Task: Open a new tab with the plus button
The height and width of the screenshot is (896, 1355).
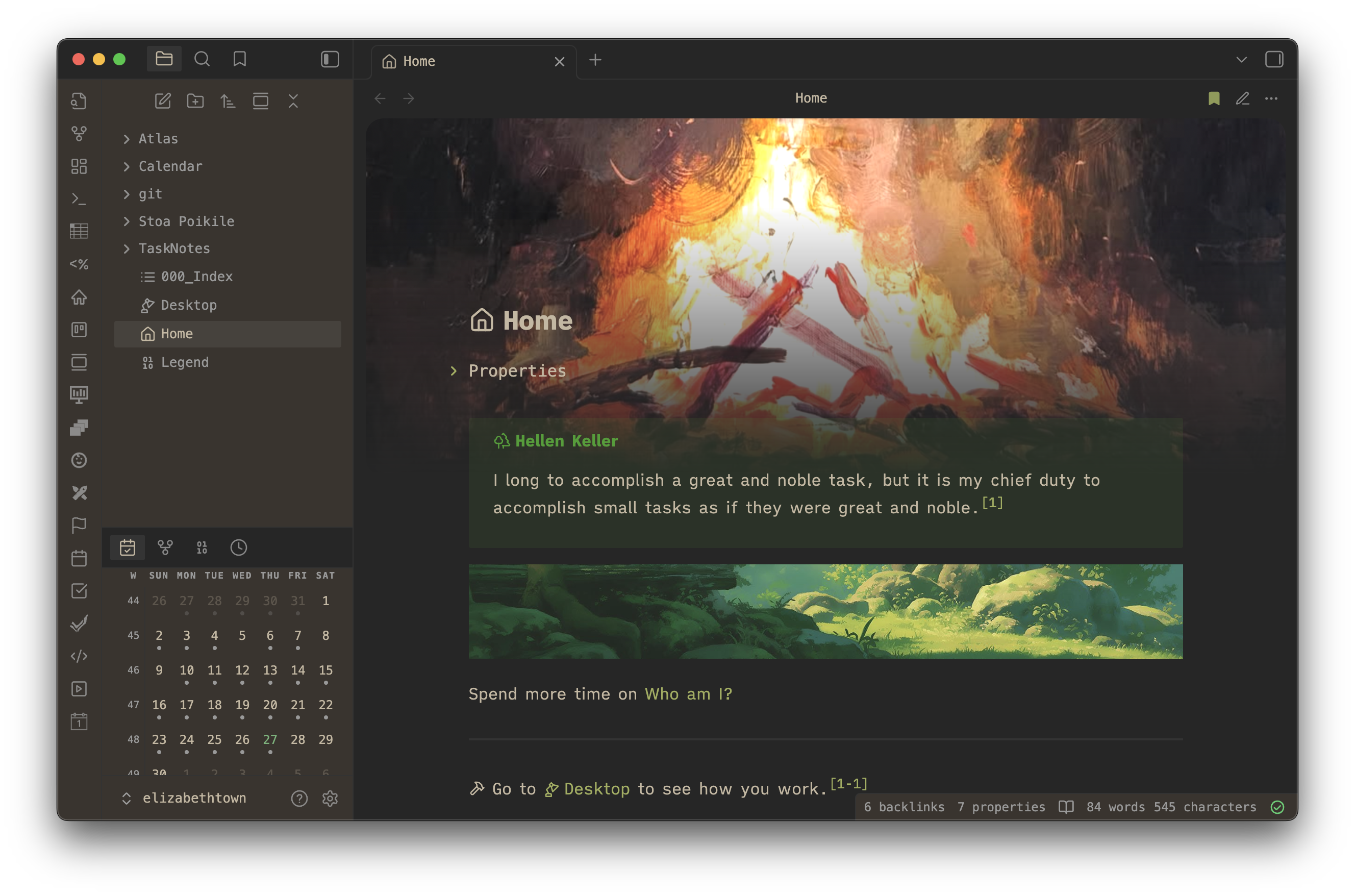Action: pyautogui.click(x=595, y=60)
